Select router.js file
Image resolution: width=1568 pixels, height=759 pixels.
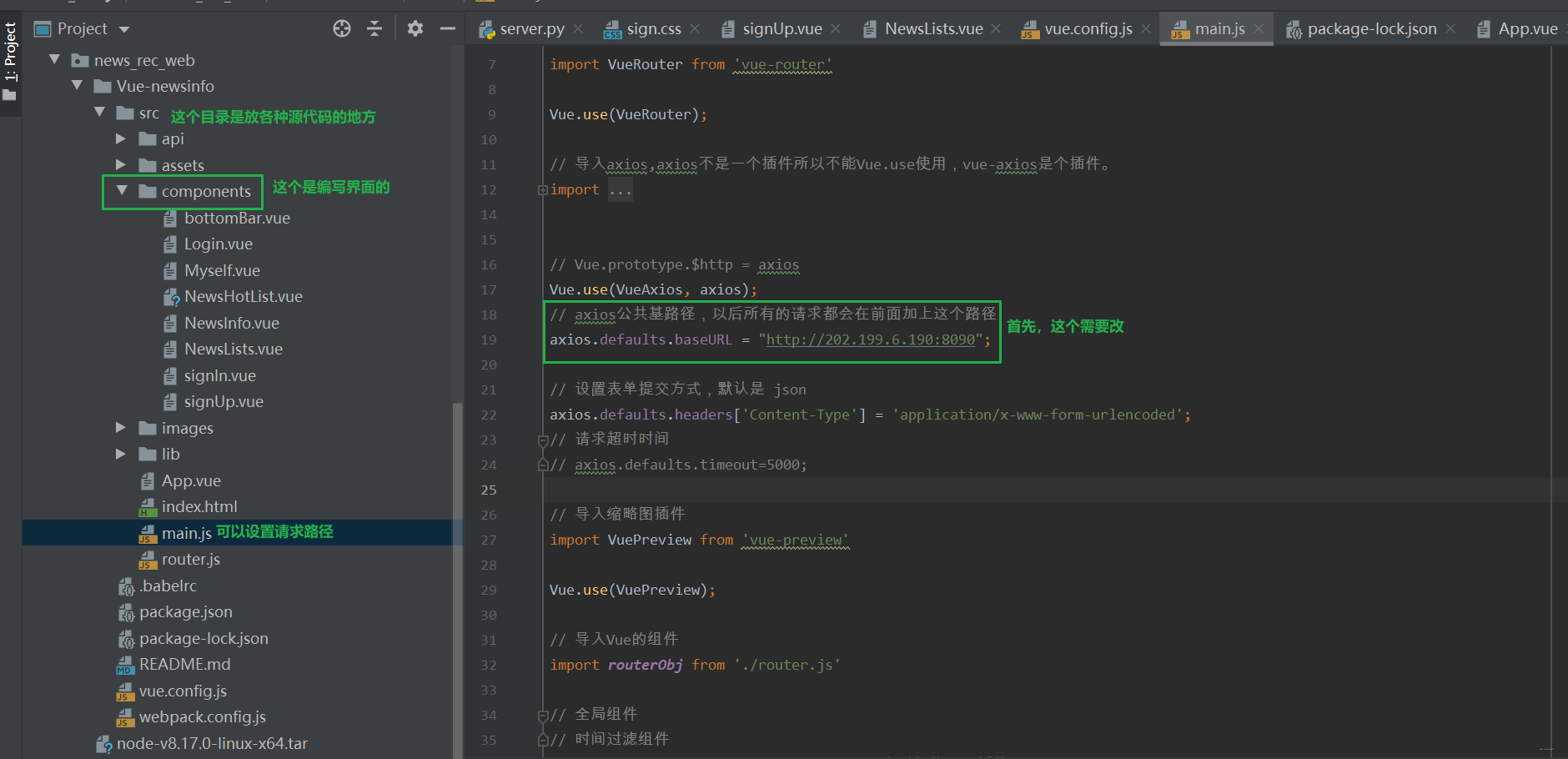pos(190,559)
